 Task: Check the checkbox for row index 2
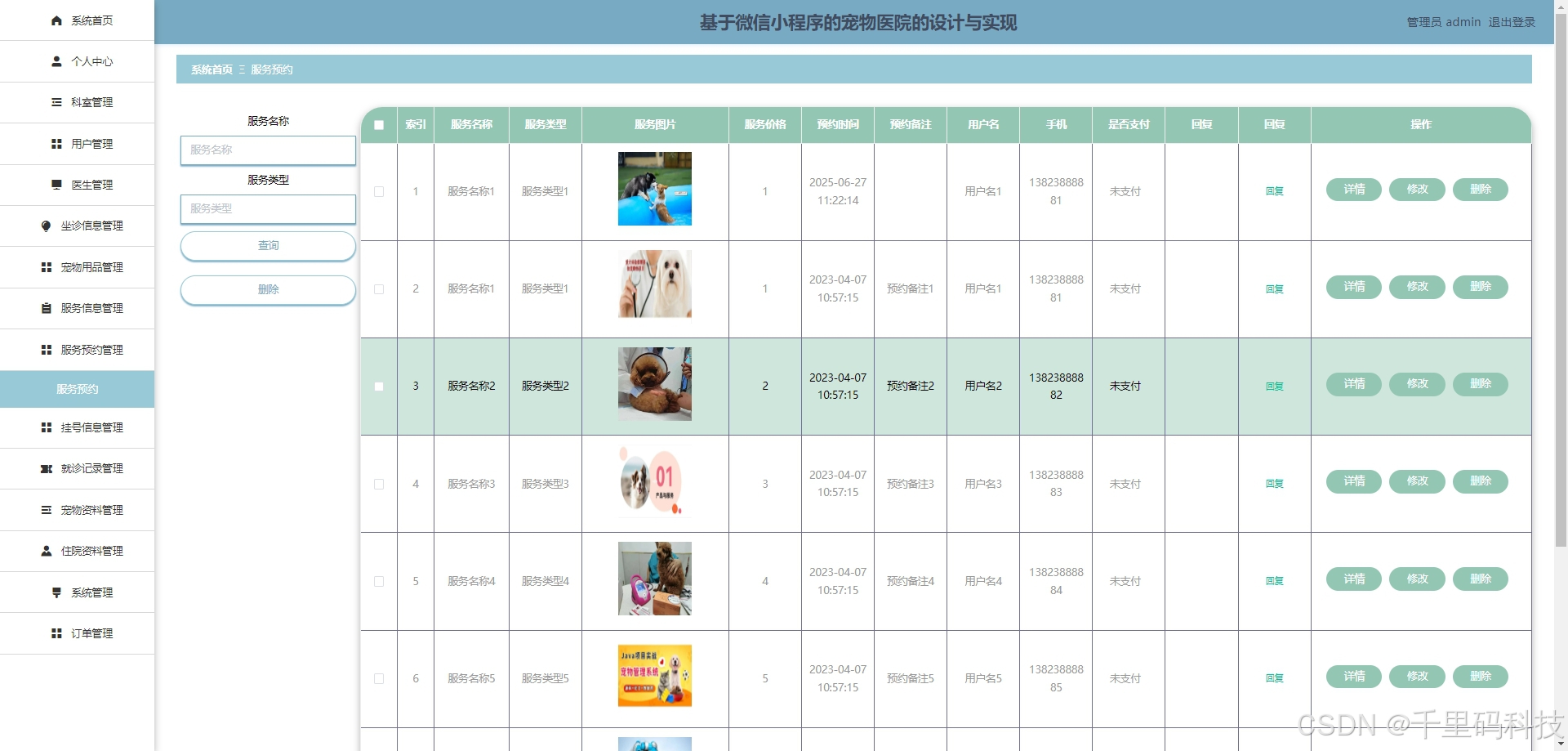pyautogui.click(x=379, y=289)
